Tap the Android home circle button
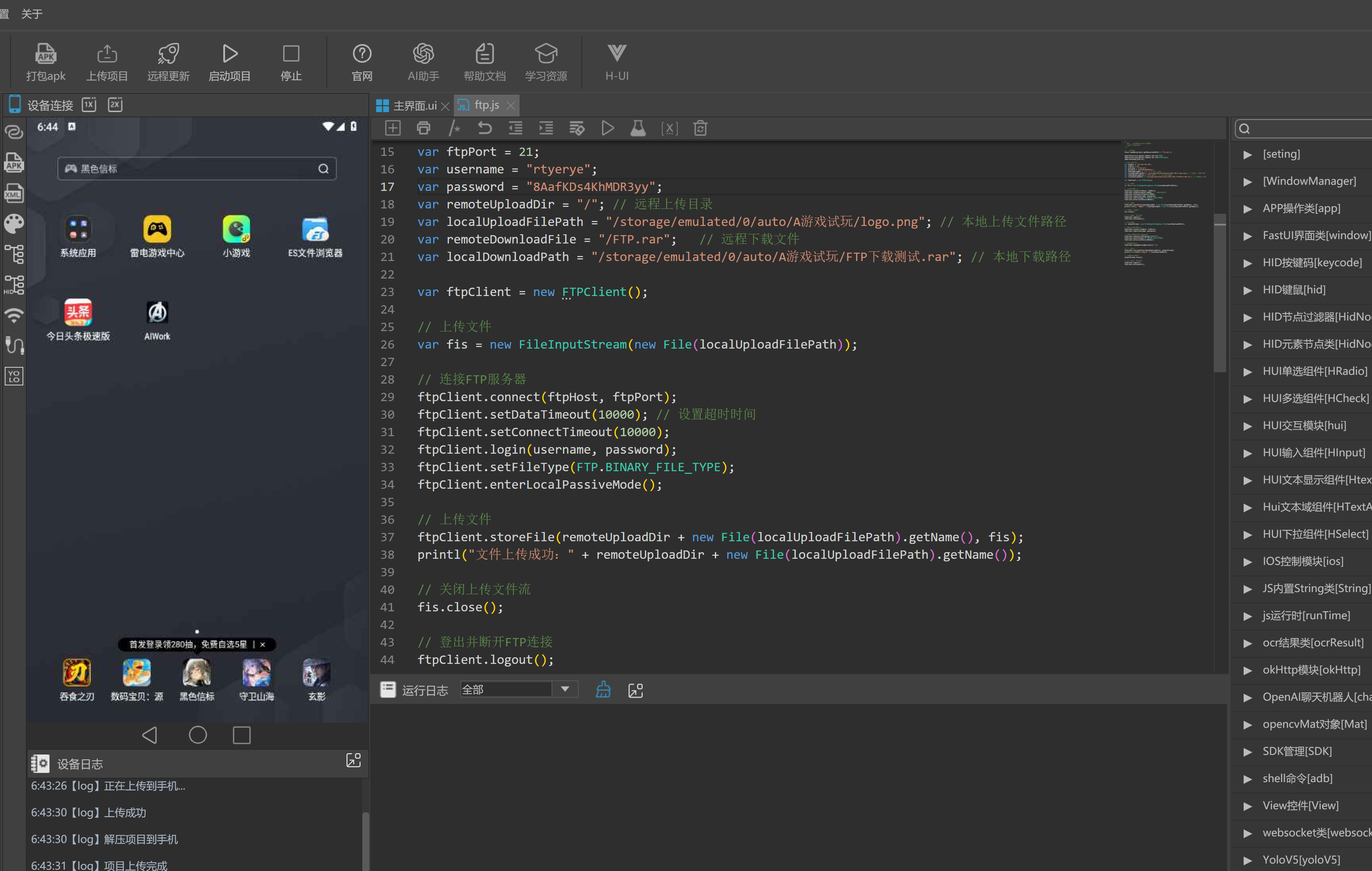 click(x=198, y=735)
